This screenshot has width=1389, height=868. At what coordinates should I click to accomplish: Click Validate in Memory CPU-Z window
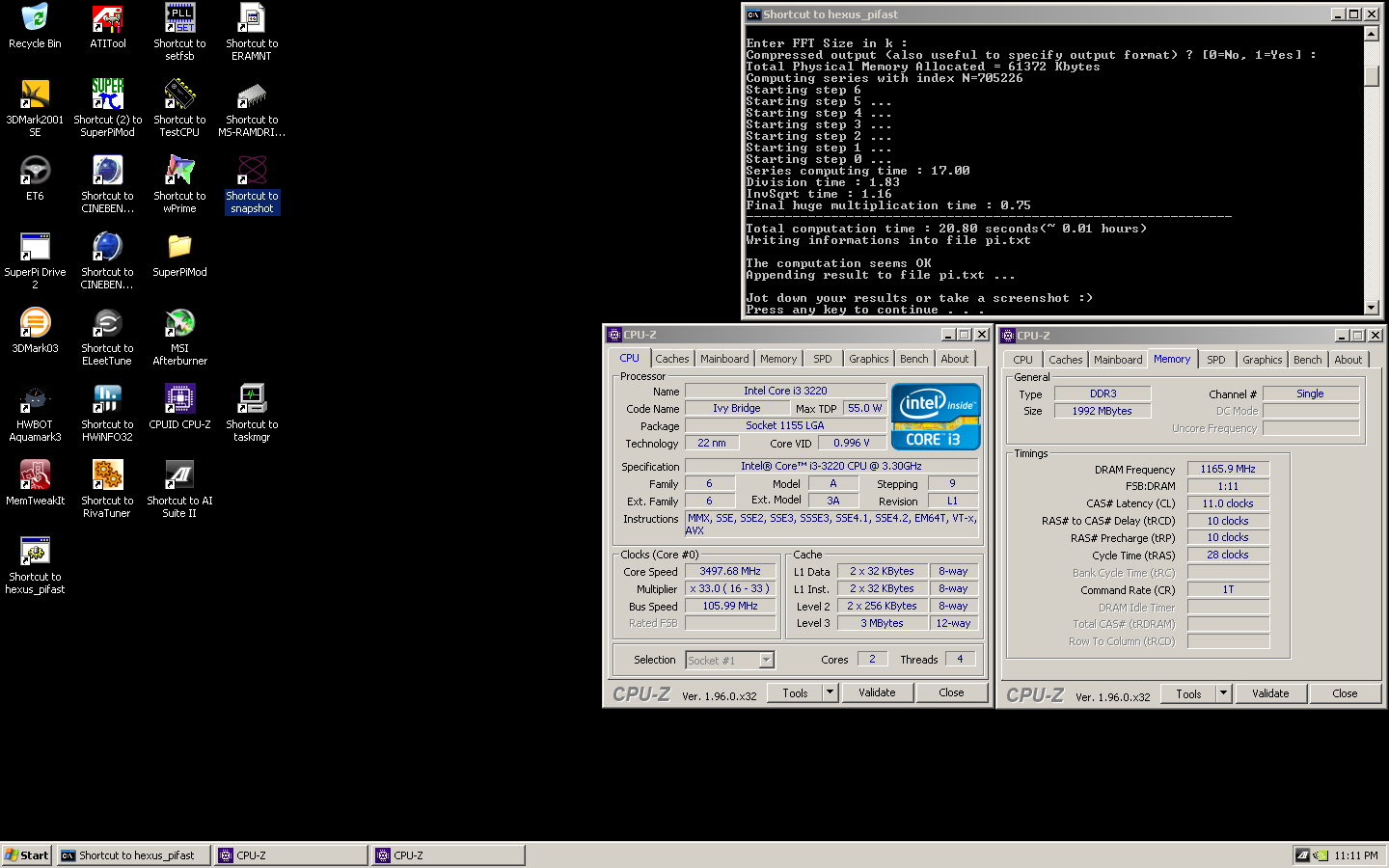[x=1270, y=693]
